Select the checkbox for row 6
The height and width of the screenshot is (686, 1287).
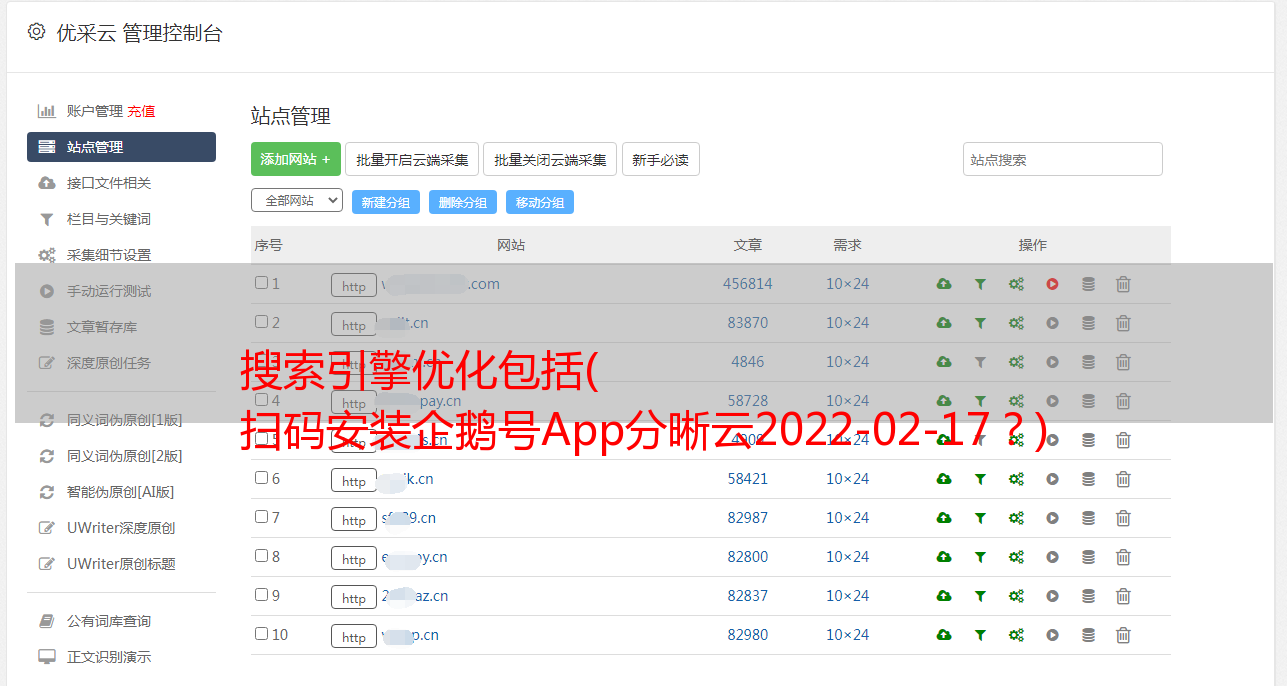(x=261, y=478)
